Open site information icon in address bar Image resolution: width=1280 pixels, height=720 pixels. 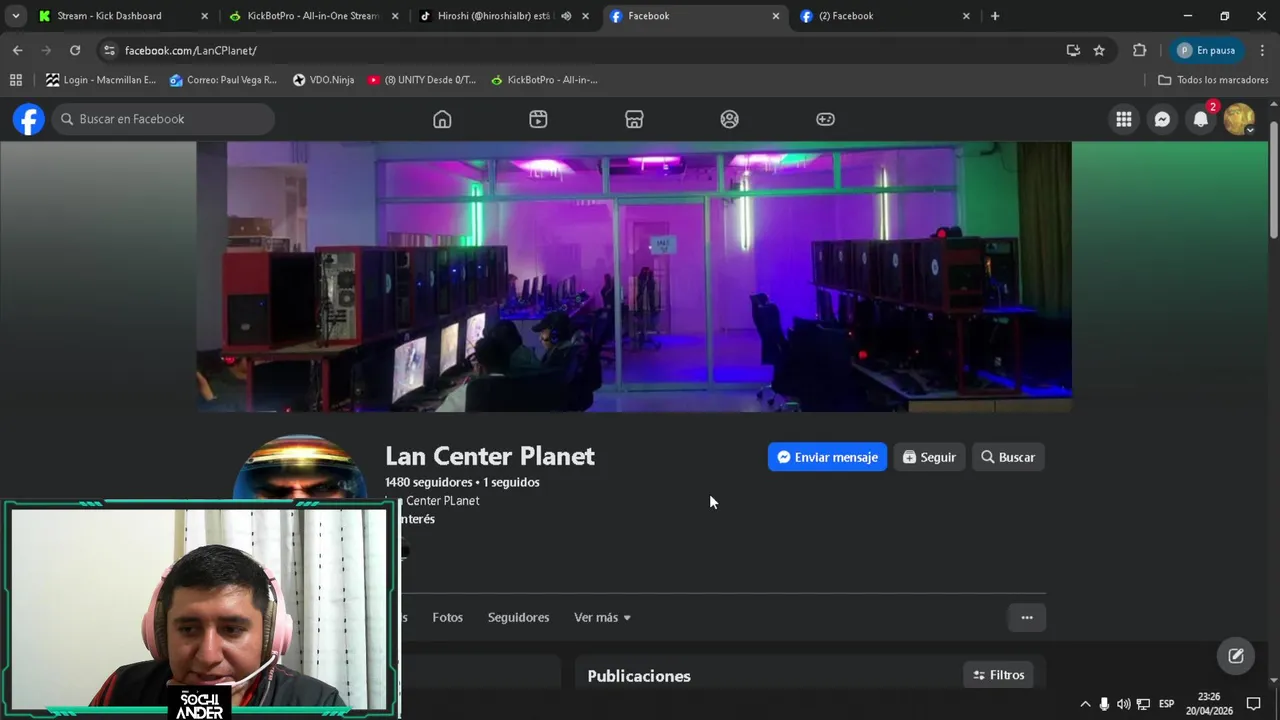(x=109, y=50)
